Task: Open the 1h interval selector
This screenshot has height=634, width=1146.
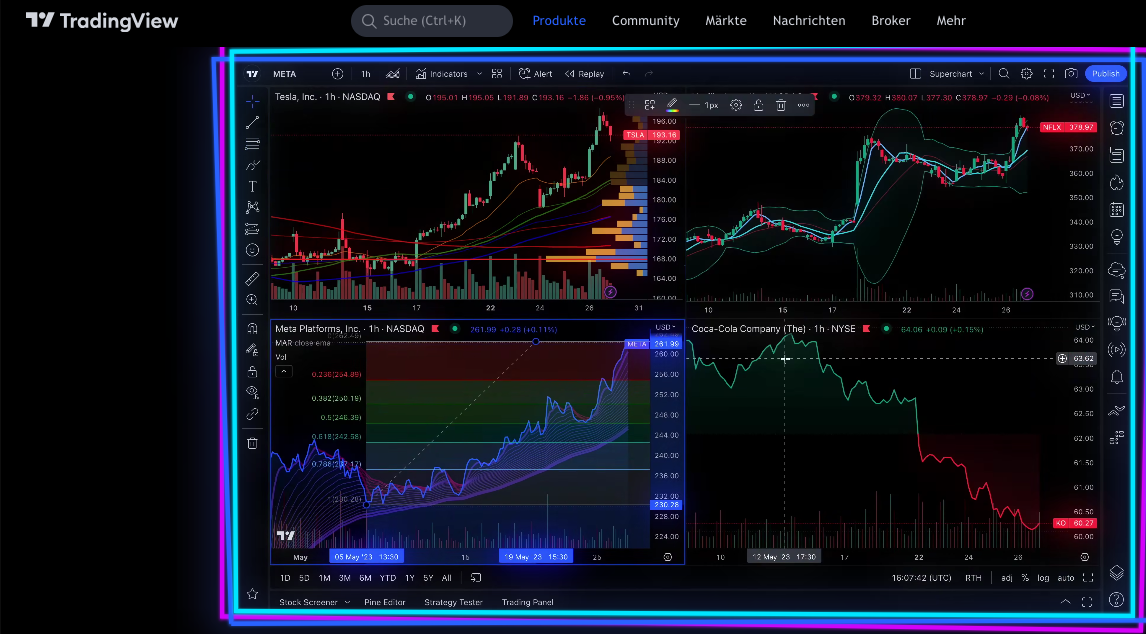Action: point(365,74)
